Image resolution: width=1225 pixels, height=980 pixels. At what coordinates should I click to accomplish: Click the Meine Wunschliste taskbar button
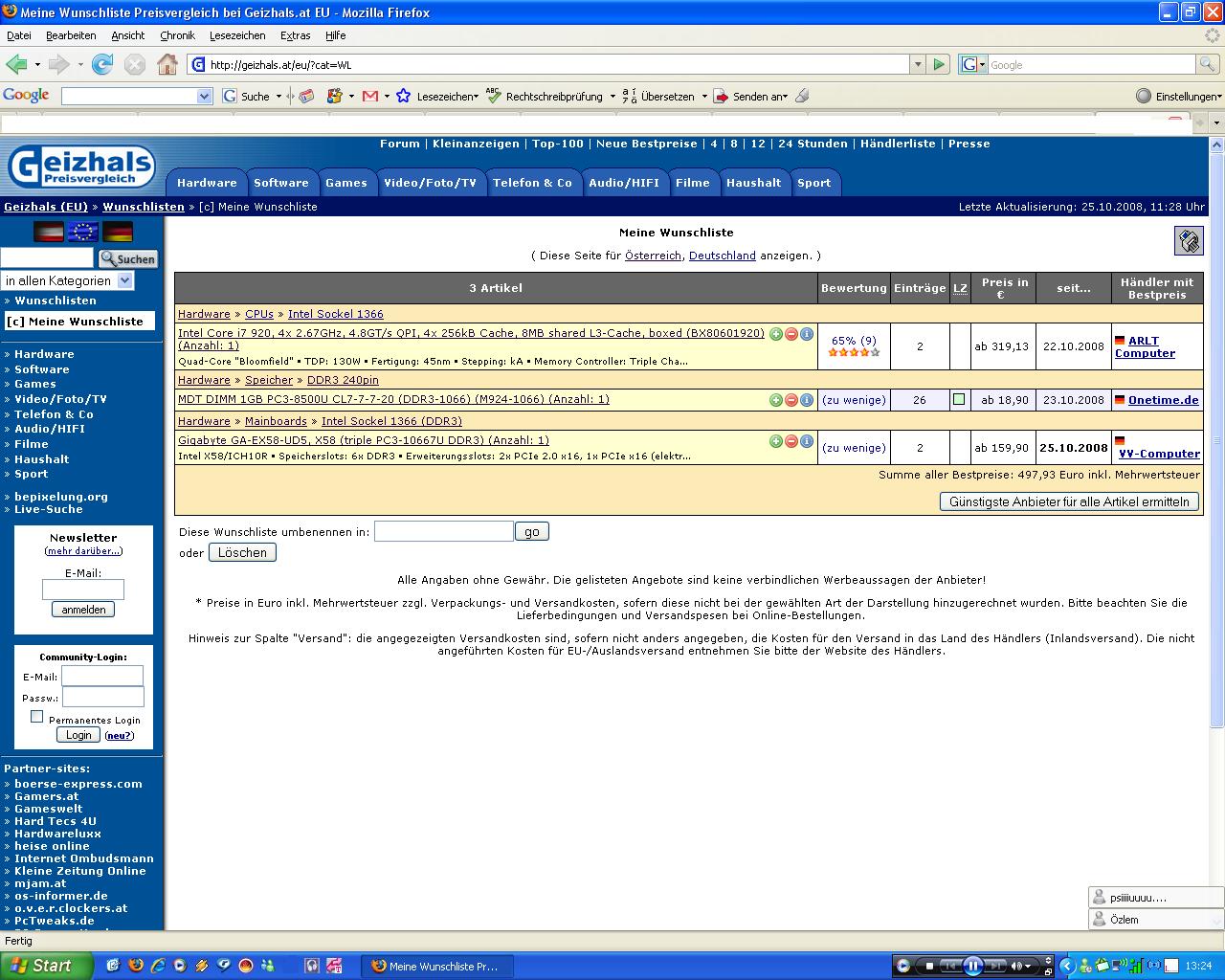436,966
